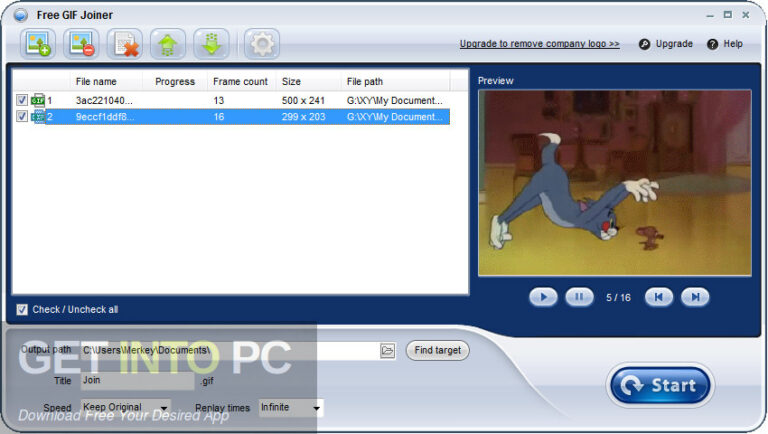Click the GIF file icon in row 2

pos(38,117)
